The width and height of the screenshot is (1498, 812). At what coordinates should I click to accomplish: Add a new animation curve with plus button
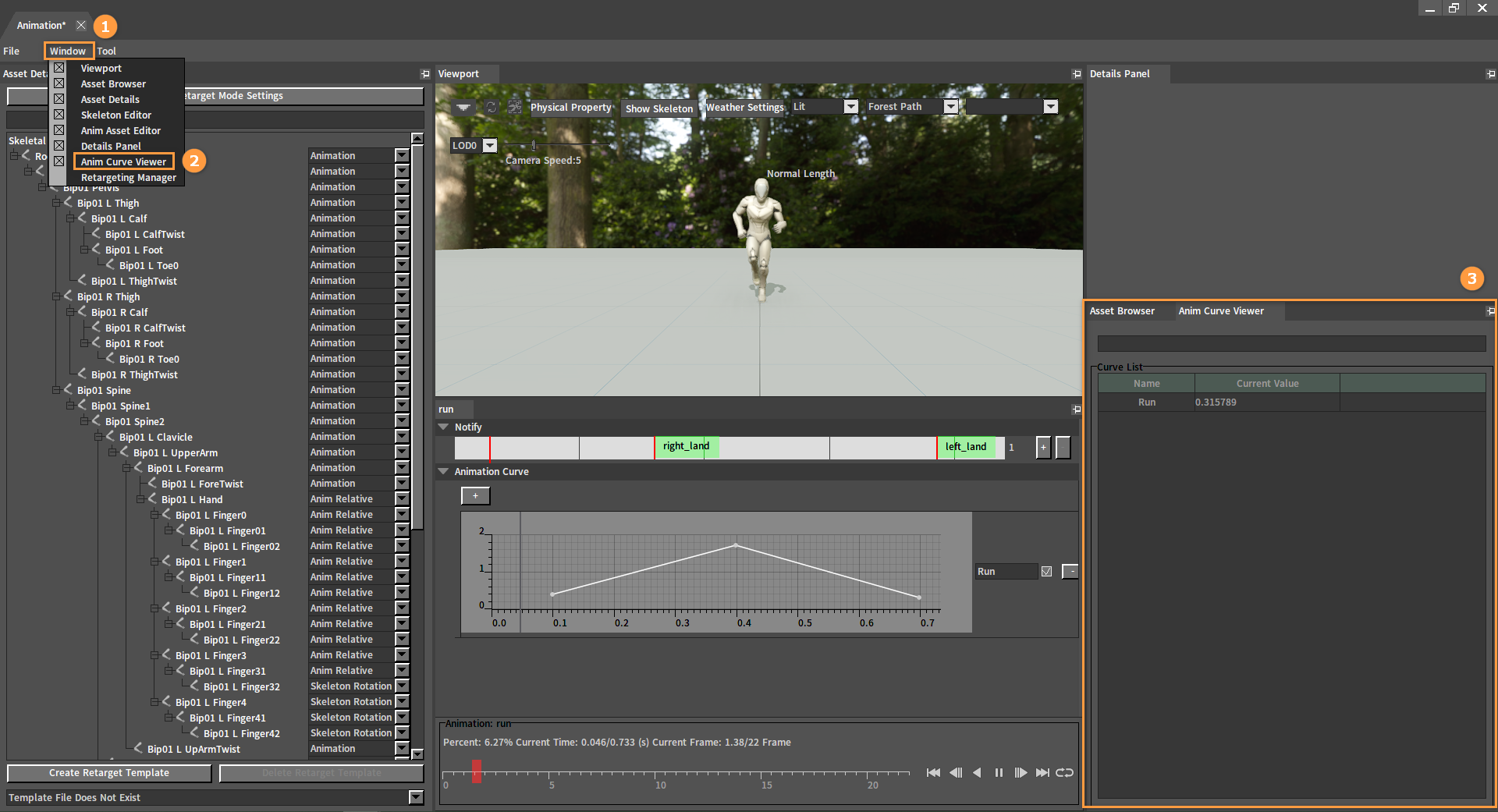point(475,495)
